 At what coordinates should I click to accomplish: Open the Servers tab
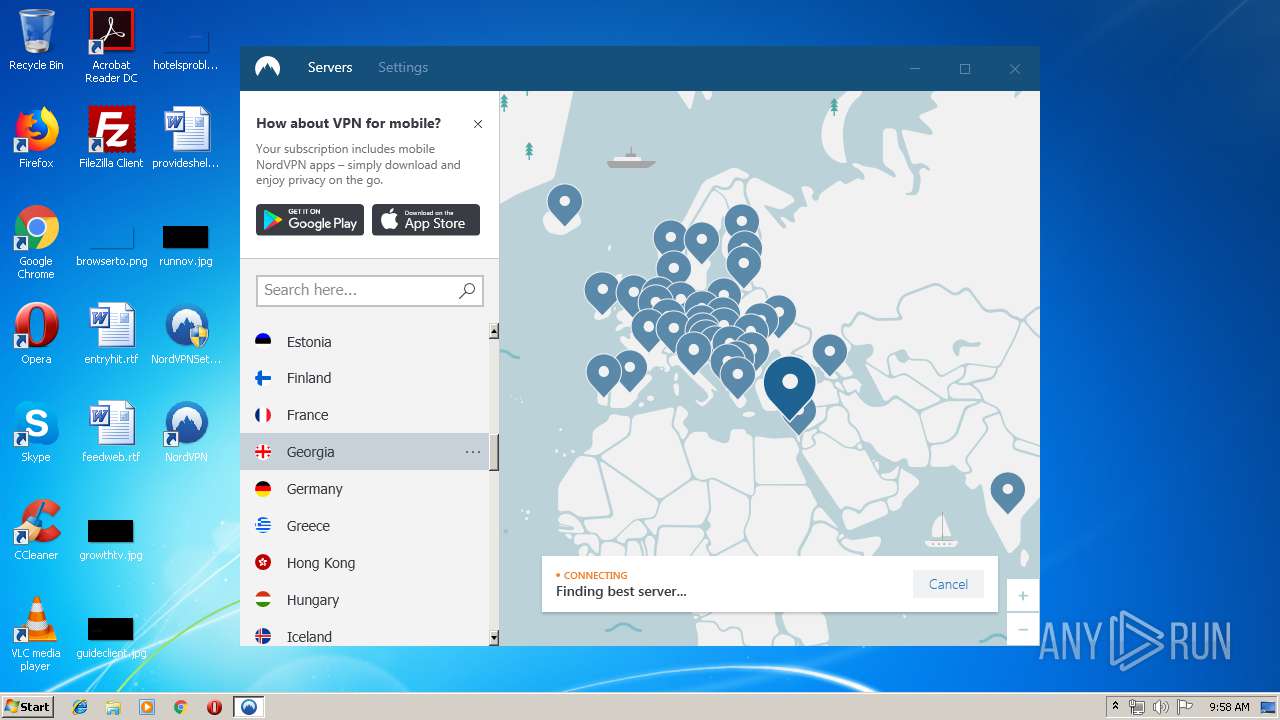coord(330,67)
